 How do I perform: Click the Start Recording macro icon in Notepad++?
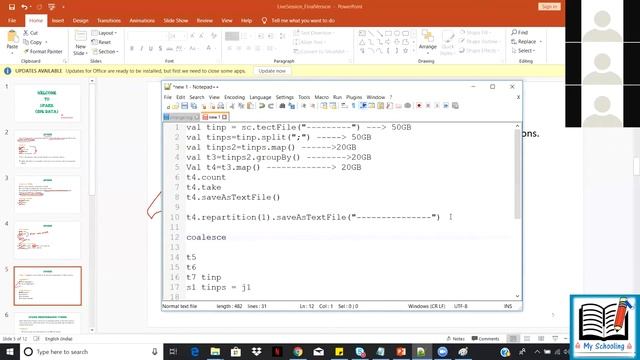click(x=419, y=106)
